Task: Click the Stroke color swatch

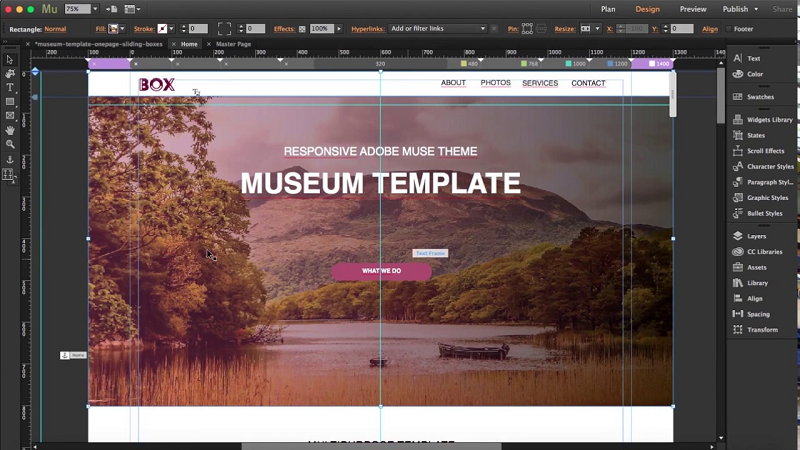Action: tap(162, 29)
